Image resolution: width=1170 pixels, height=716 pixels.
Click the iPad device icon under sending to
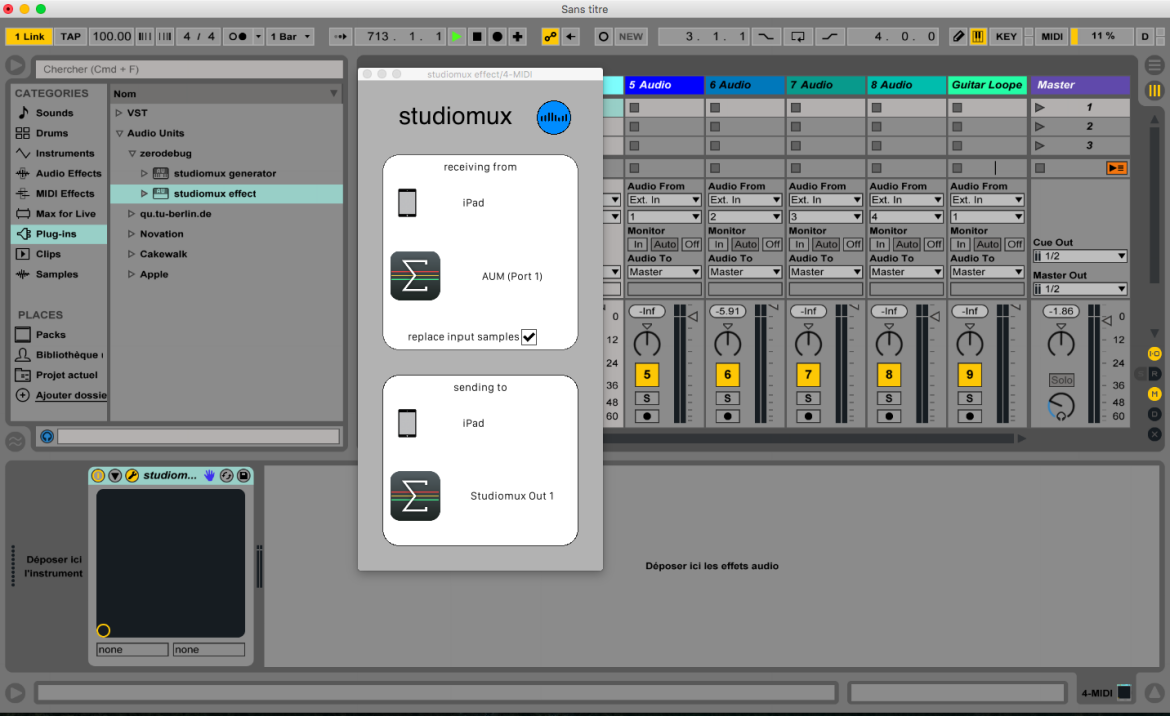[407, 423]
